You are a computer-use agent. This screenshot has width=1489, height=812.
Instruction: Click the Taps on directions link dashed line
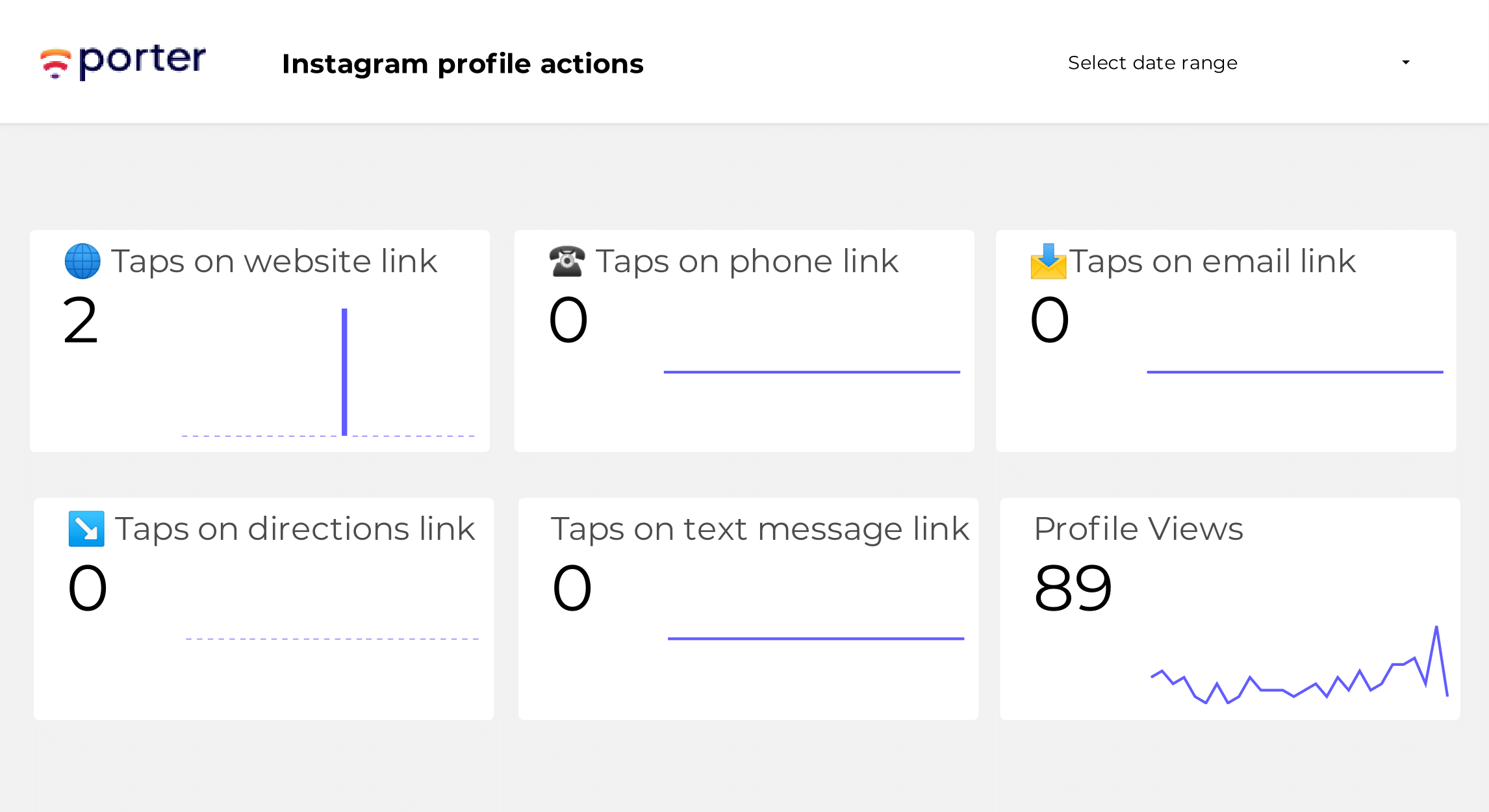pos(332,639)
